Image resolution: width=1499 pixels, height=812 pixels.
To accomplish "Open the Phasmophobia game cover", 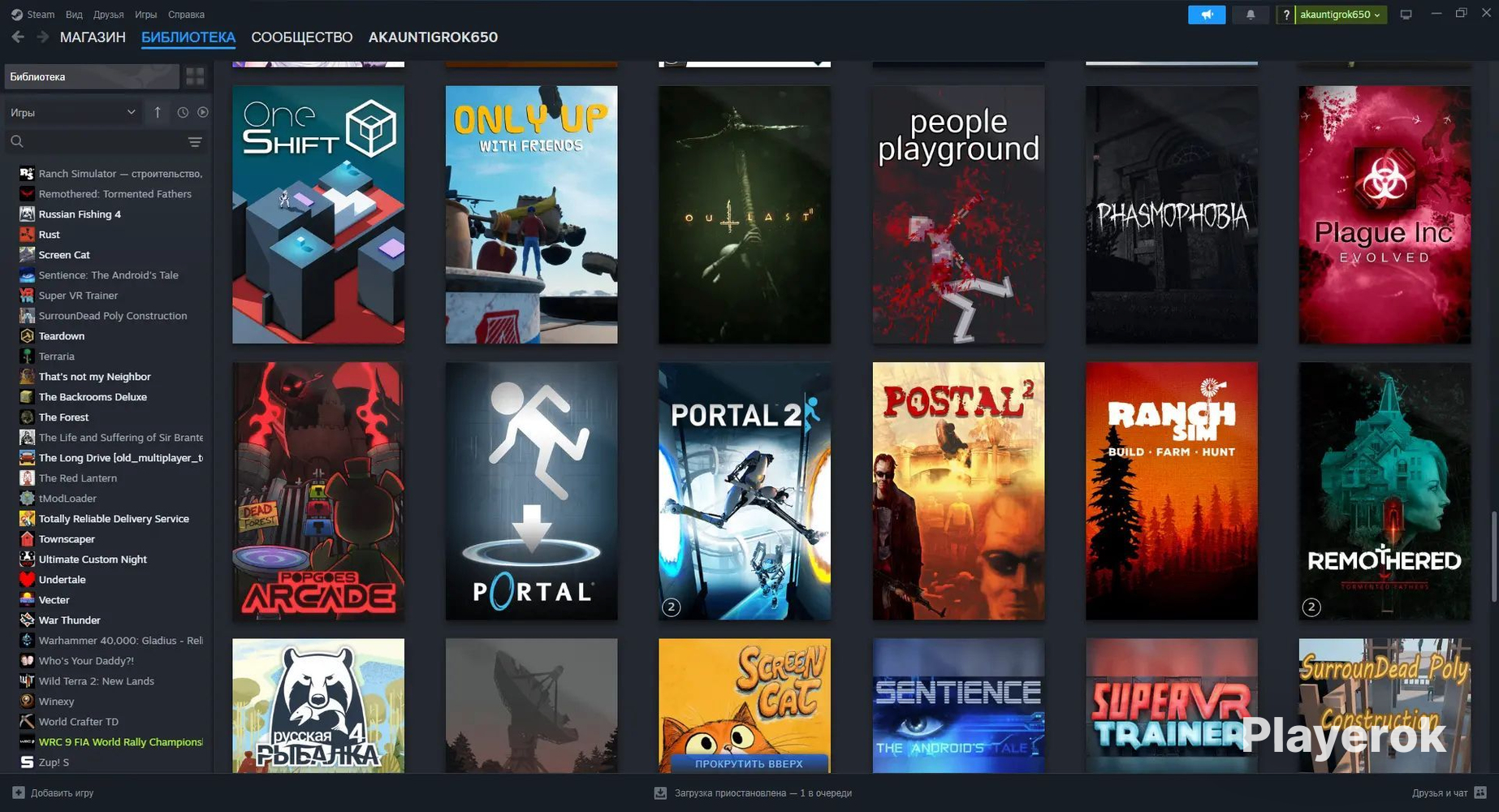I will pyautogui.click(x=1172, y=214).
